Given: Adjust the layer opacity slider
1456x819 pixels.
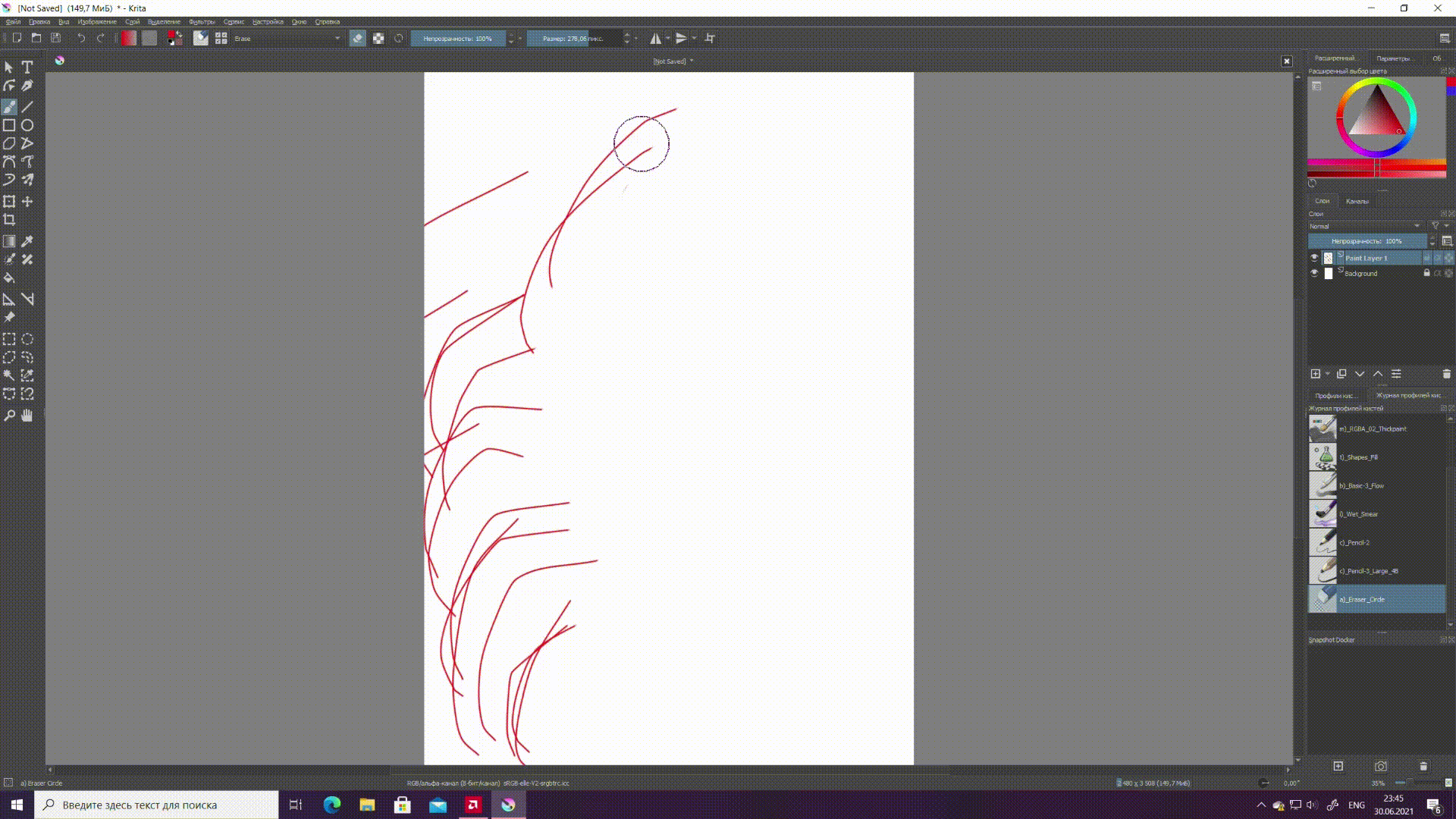Looking at the screenshot, I should [1367, 241].
